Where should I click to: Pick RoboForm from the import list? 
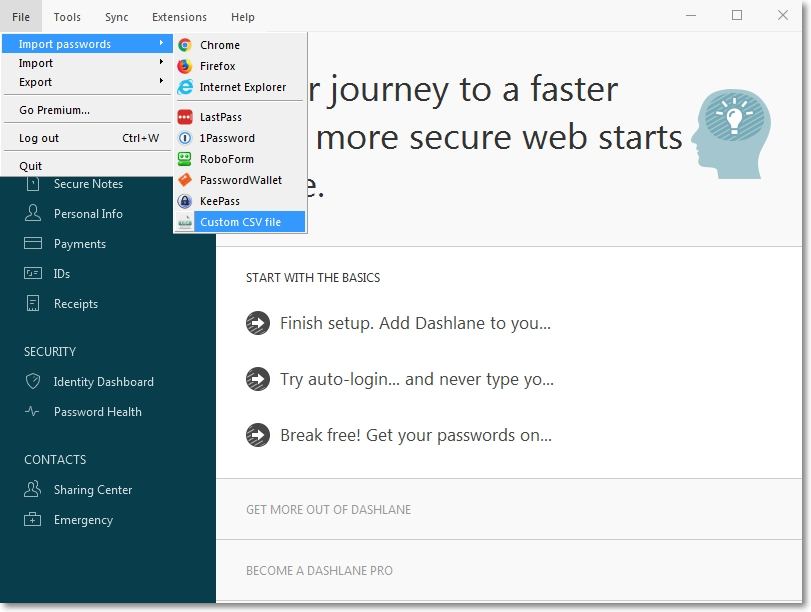coord(240,159)
